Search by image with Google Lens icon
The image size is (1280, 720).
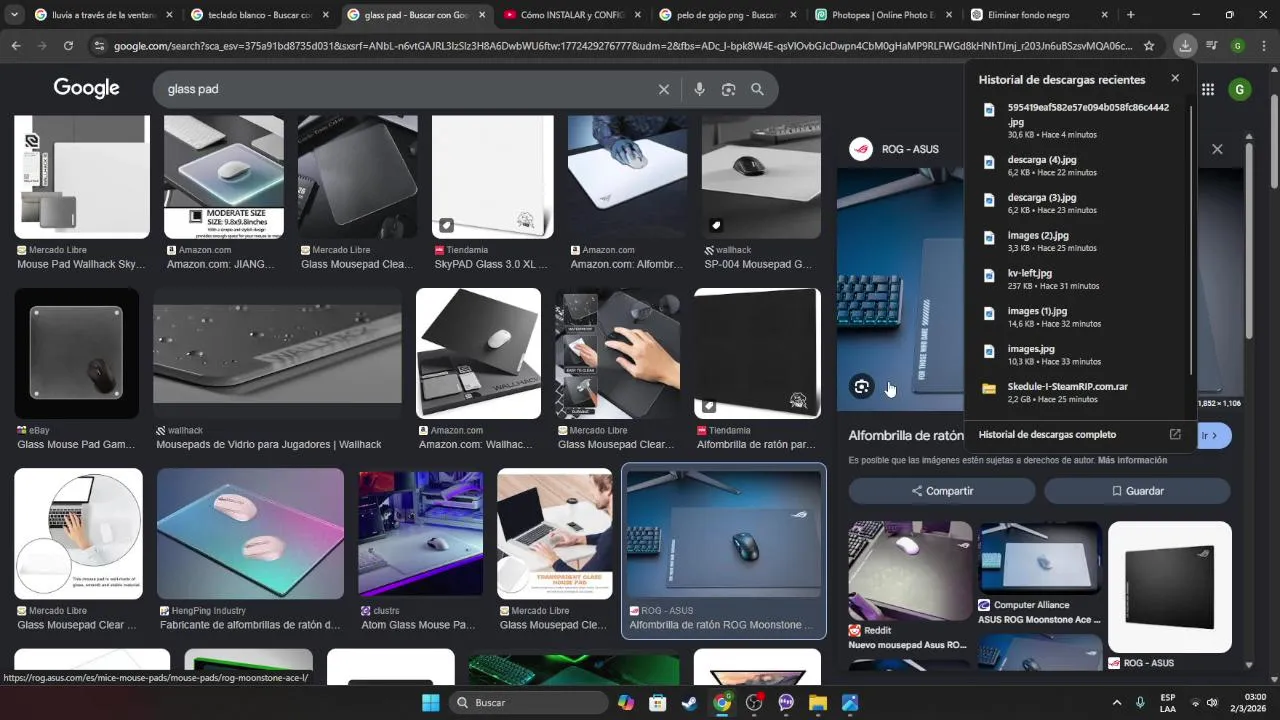[x=728, y=89]
